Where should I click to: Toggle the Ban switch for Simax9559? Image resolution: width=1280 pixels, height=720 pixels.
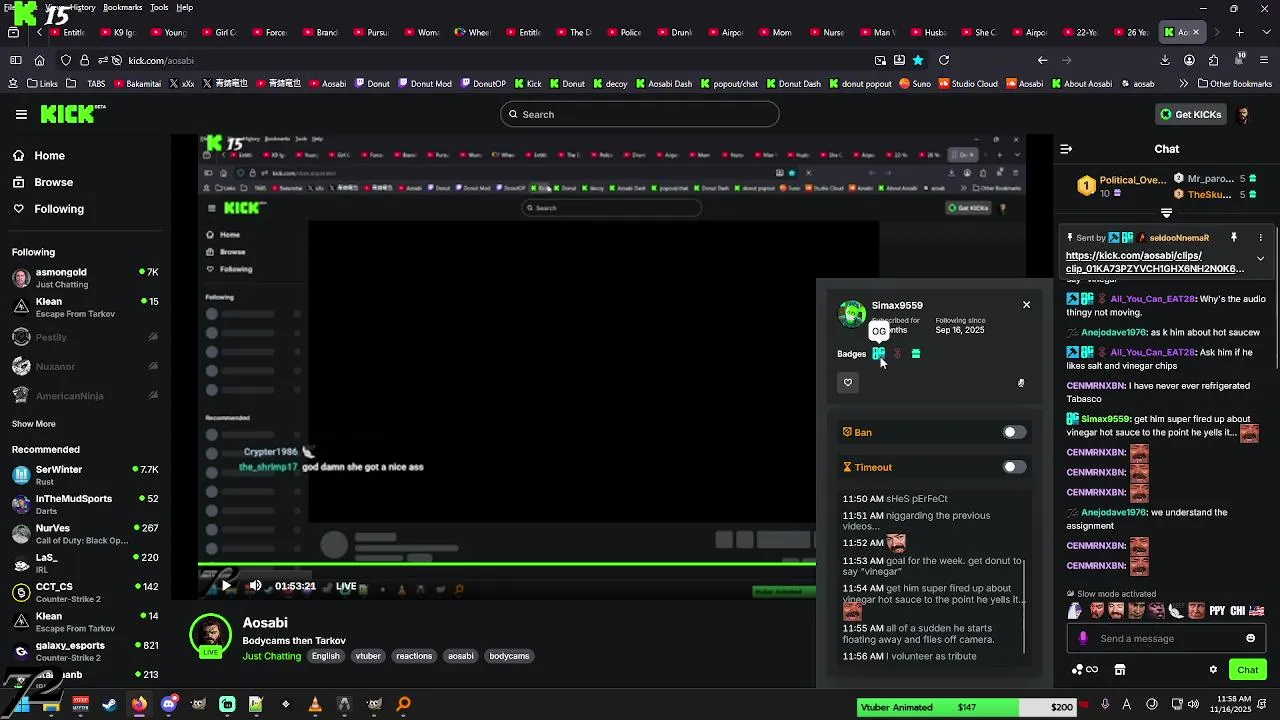click(x=1014, y=432)
